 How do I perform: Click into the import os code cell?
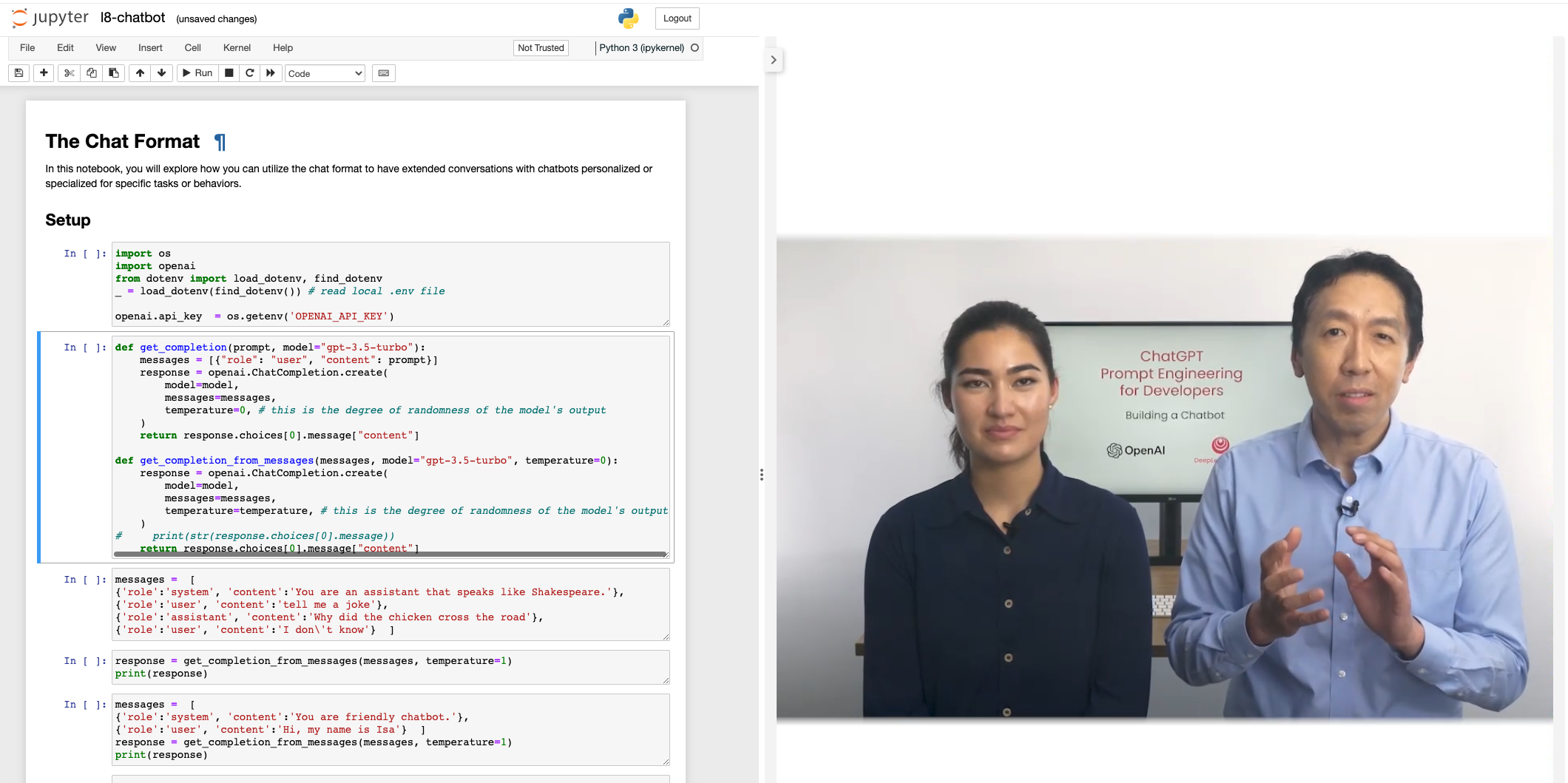391,285
